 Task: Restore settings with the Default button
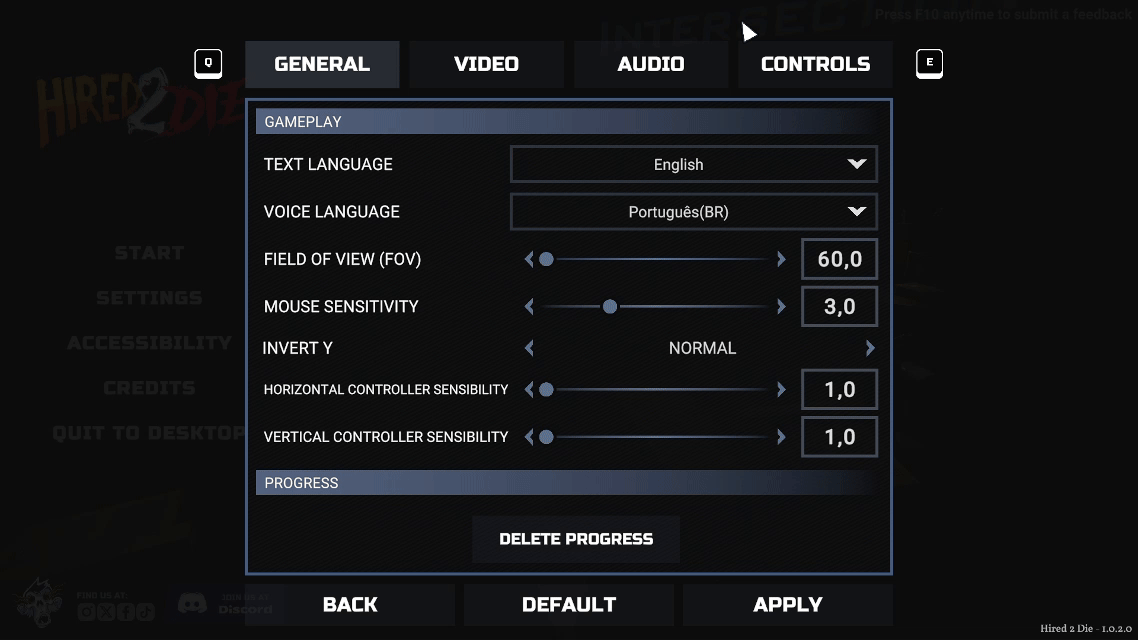[x=569, y=604]
